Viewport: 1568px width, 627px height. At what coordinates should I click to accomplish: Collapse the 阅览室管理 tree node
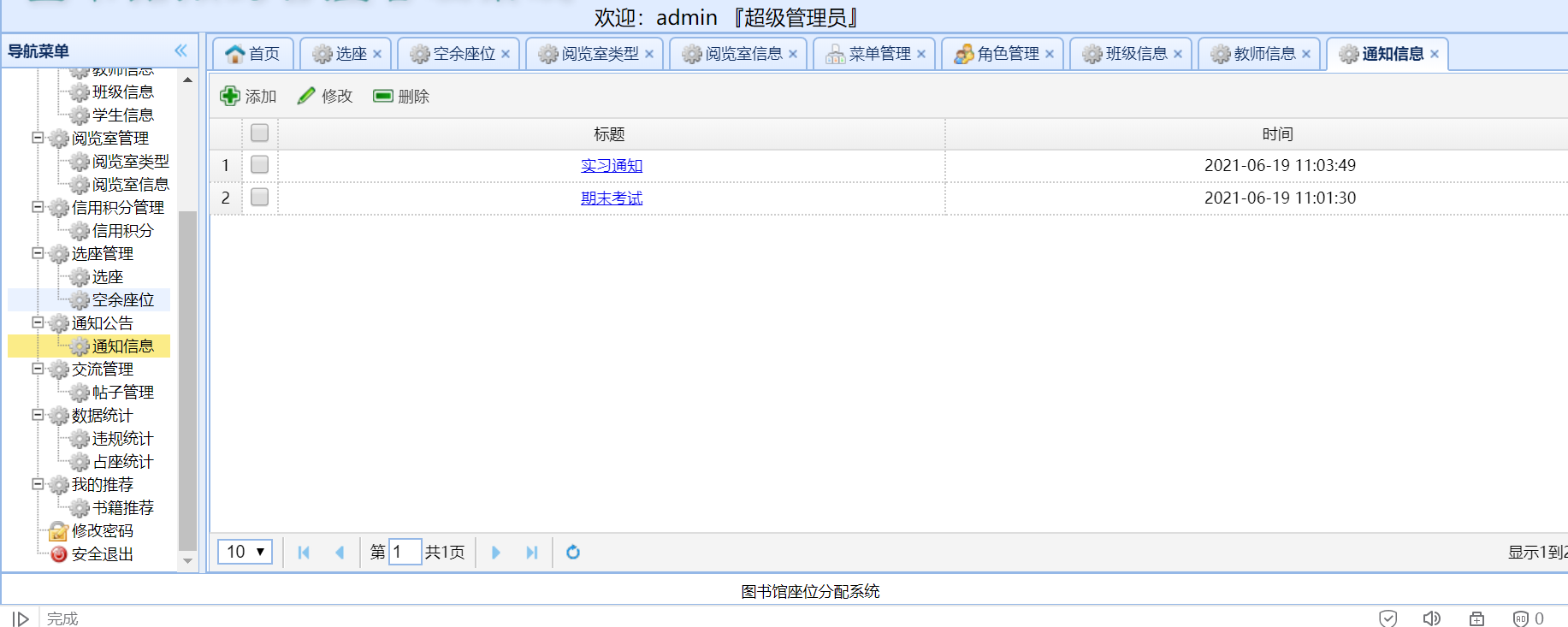pyautogui.click(x=38, y=138)
